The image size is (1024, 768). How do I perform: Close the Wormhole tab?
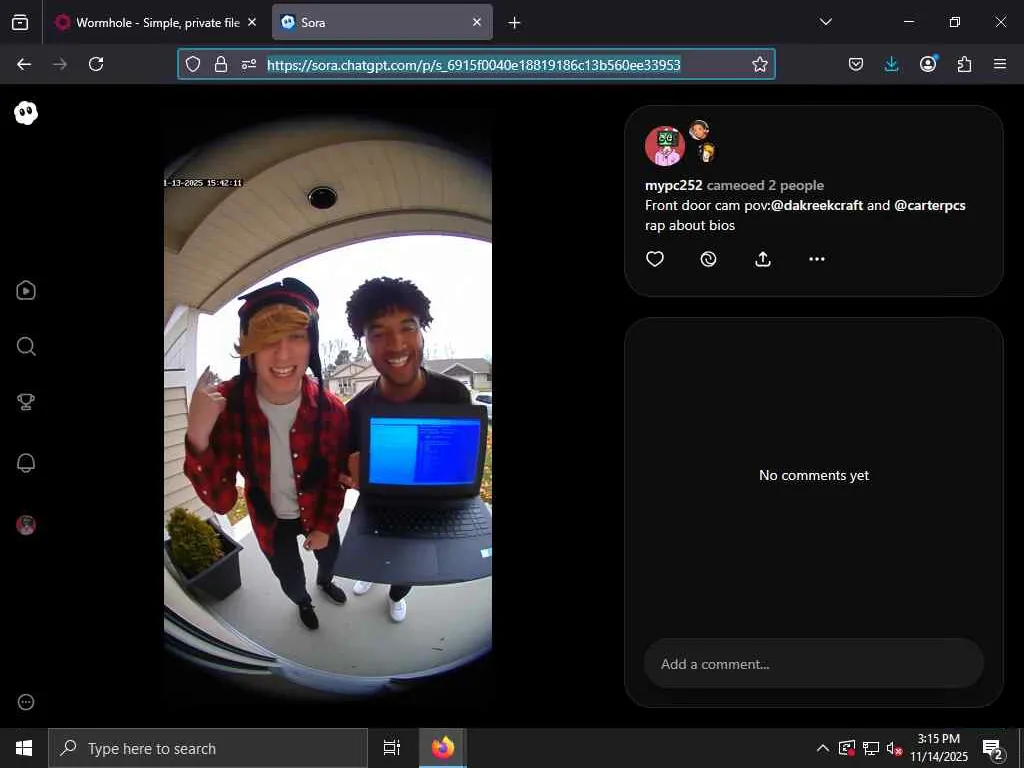(252, 22)
